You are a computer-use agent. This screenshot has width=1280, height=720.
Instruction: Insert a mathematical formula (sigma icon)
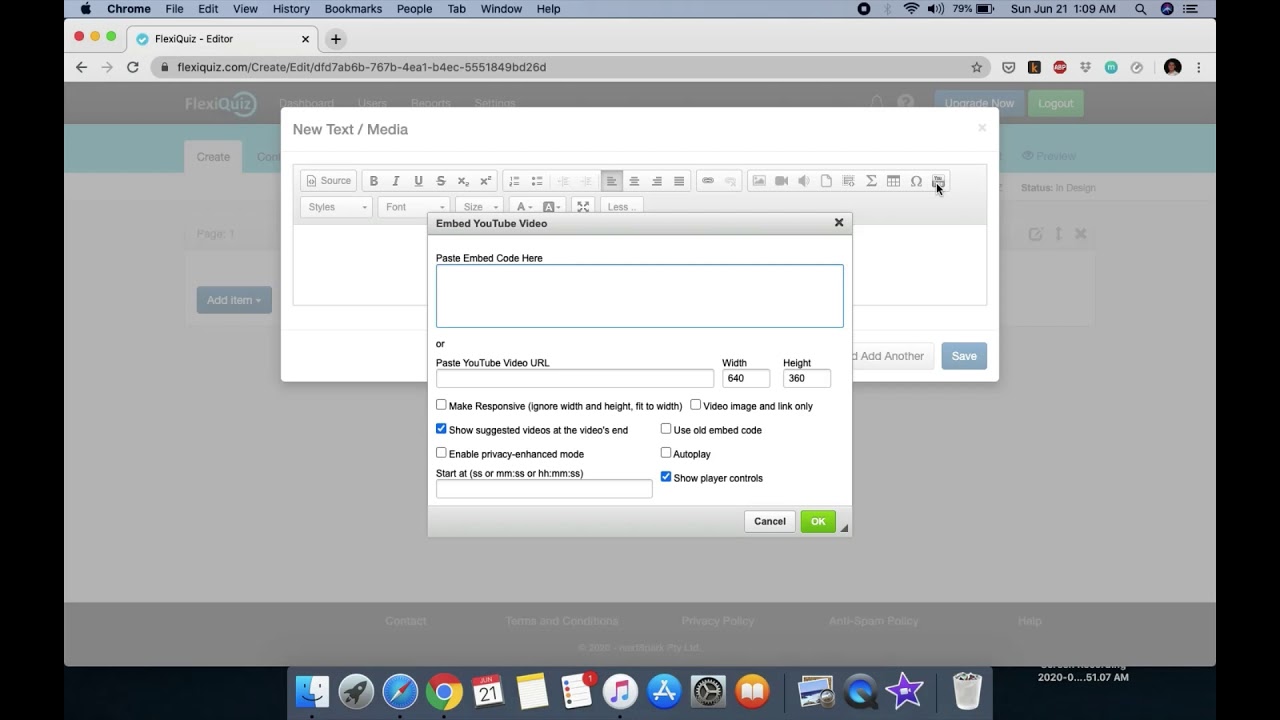coord(871,181)
